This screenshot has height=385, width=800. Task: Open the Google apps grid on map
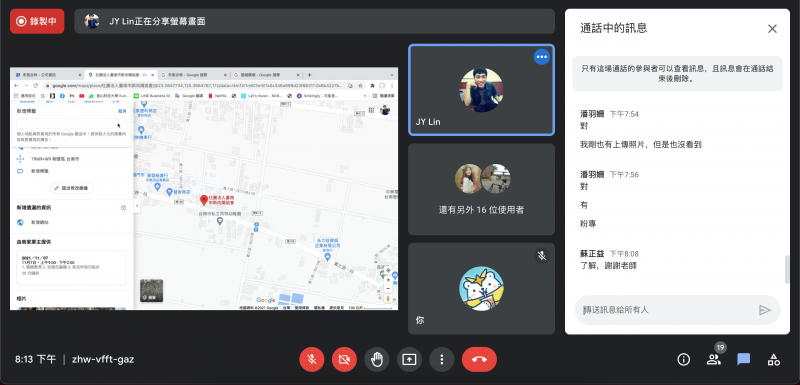tap(372, 110)
